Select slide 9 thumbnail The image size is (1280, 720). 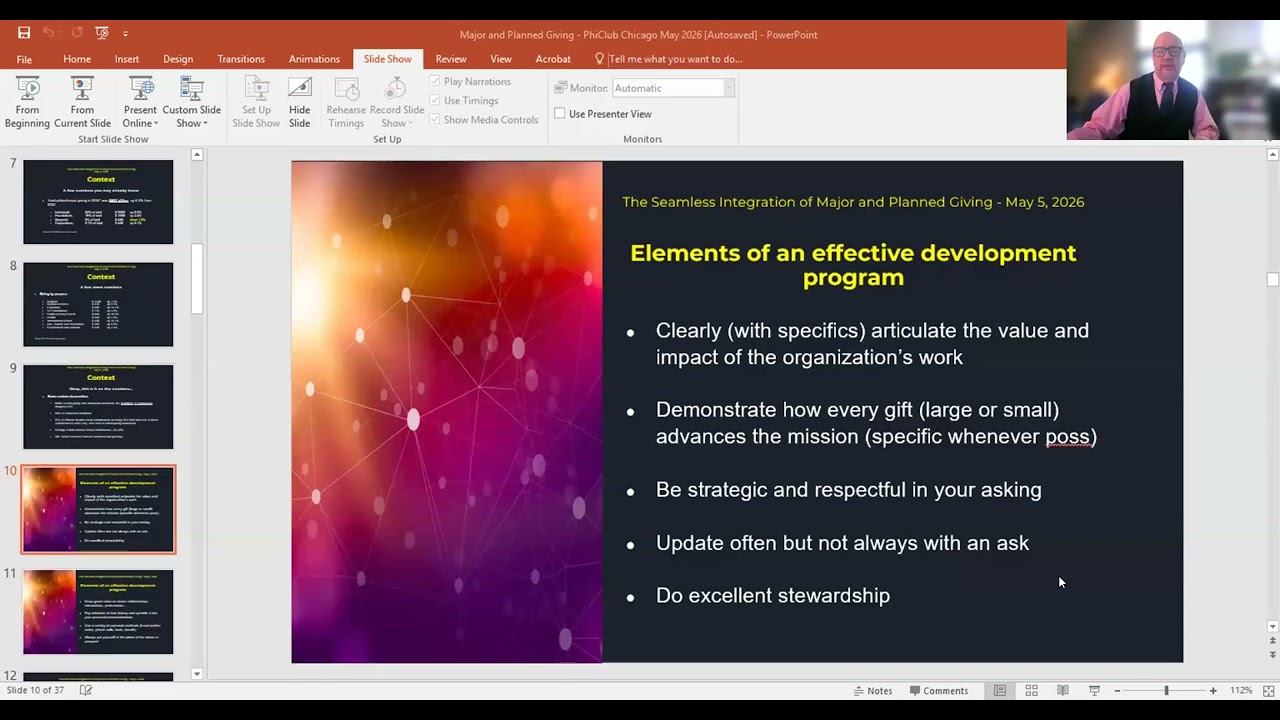click(x=98, y=406)
